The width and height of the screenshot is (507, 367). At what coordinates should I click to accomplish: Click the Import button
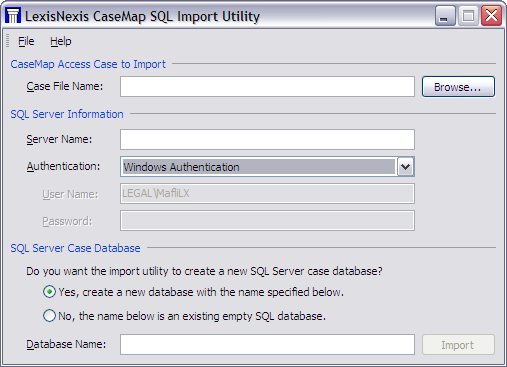tap(458, 345)
